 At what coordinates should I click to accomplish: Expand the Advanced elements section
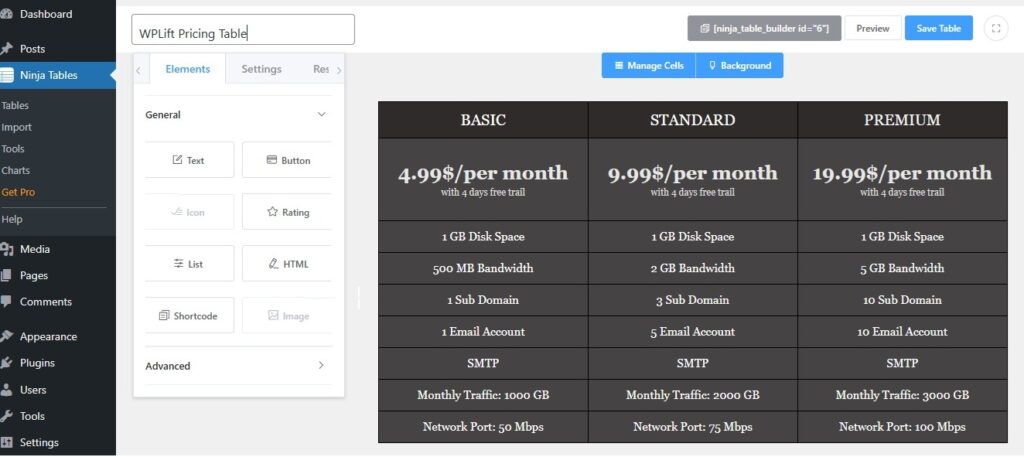point(321,366)
